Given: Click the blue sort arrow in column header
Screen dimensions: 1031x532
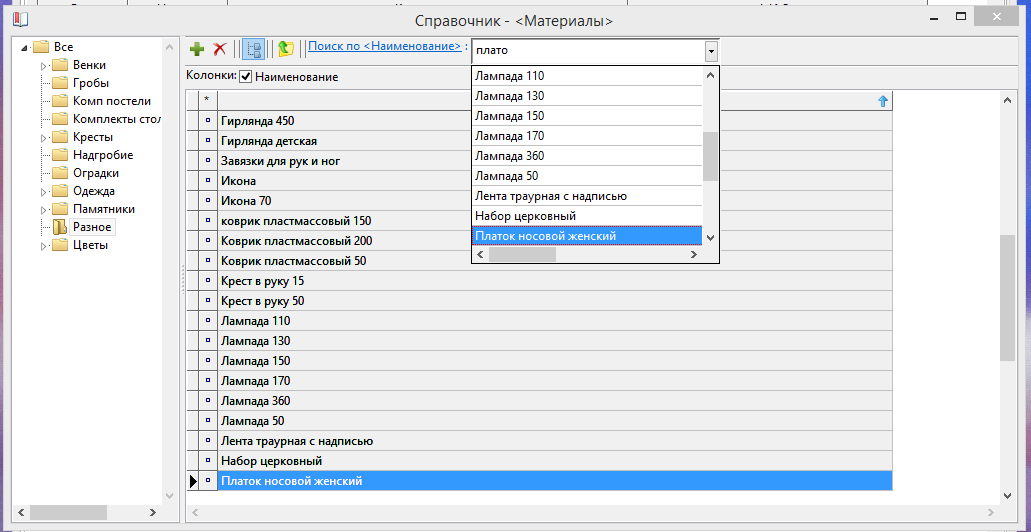Looking at the screenshot, I should click(882, 101).
